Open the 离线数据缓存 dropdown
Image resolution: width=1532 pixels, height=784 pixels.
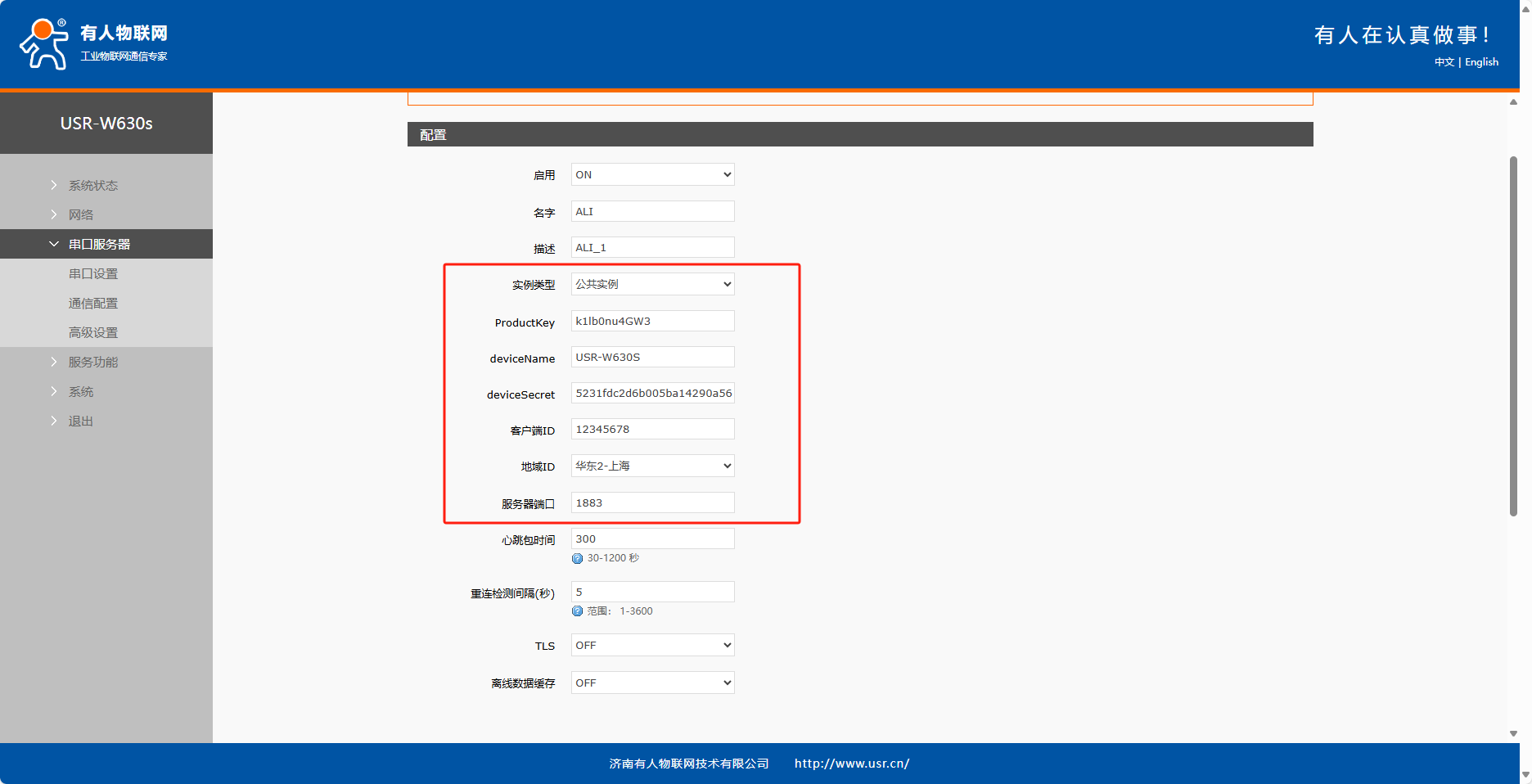coord(652,683)
